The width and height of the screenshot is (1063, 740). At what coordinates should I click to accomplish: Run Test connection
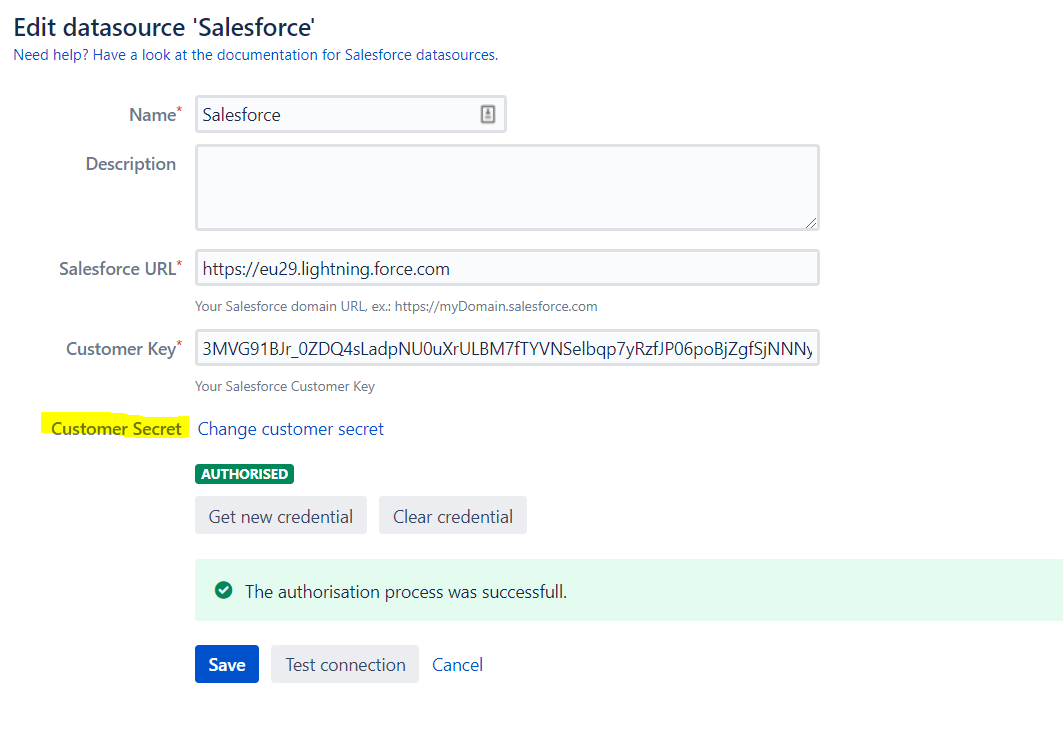coord(345,665)
